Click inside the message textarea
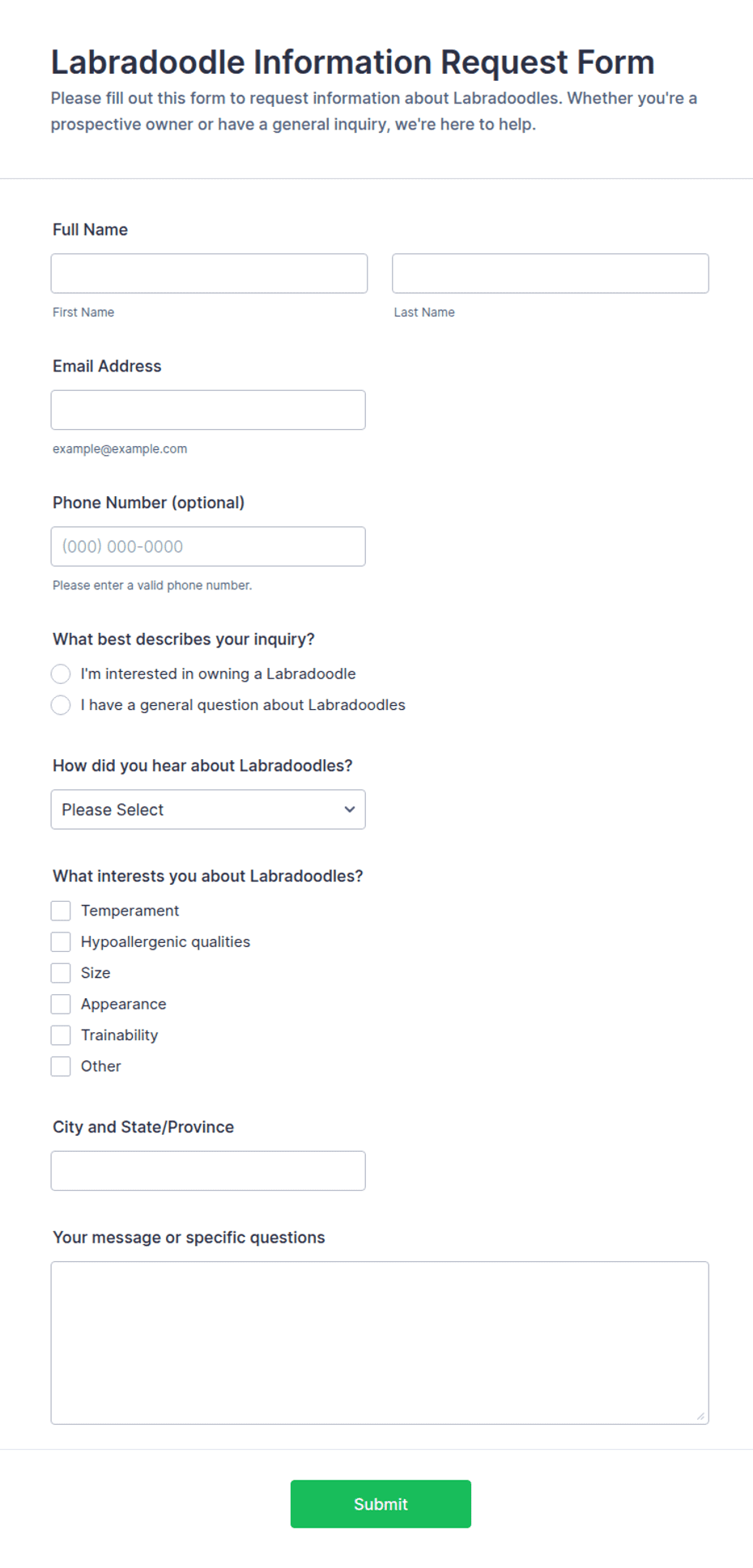Image resolution: width=753 pixels, height=1568 pixels. [380, 1343]
